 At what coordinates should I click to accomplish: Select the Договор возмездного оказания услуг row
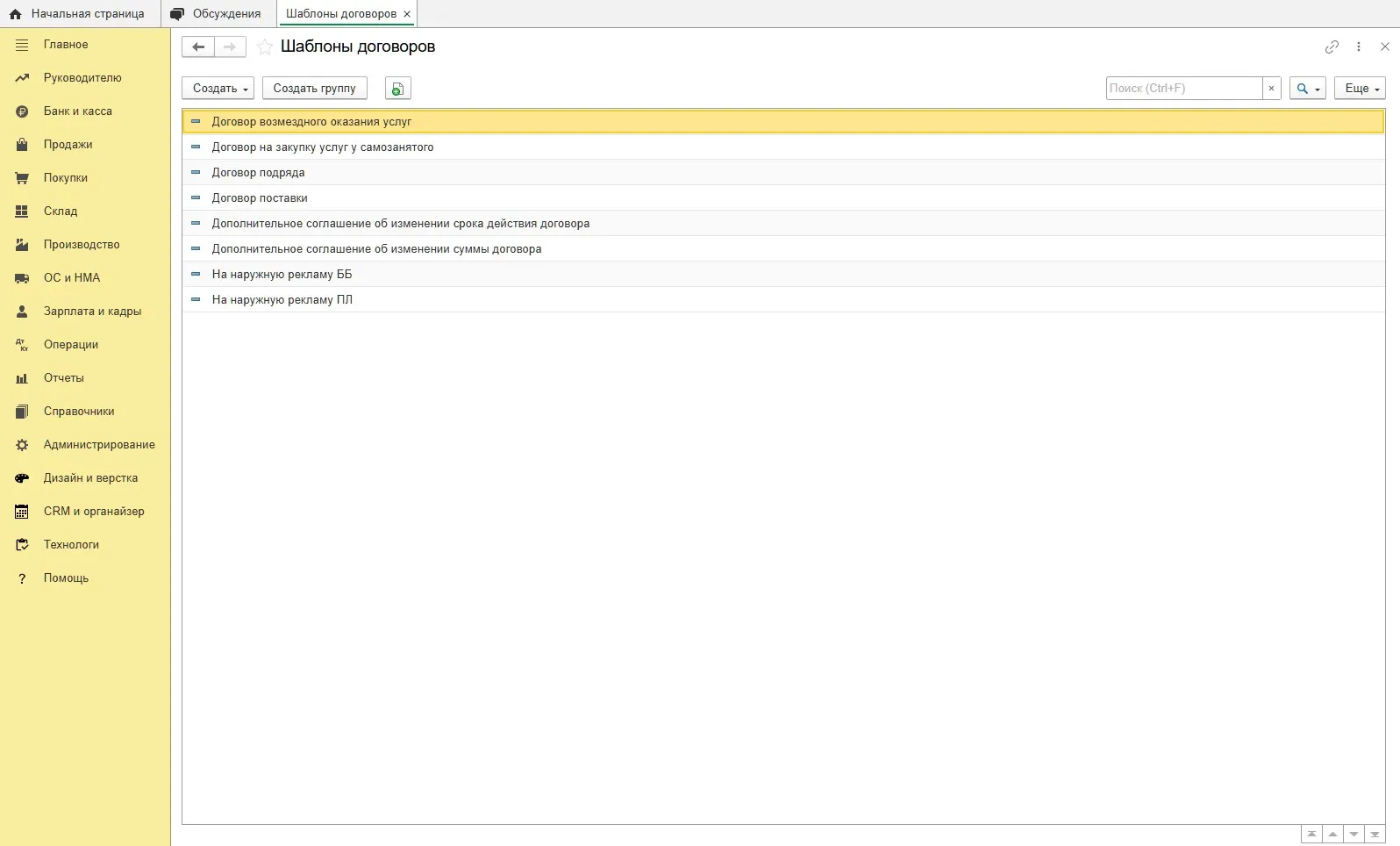point(783,122)
